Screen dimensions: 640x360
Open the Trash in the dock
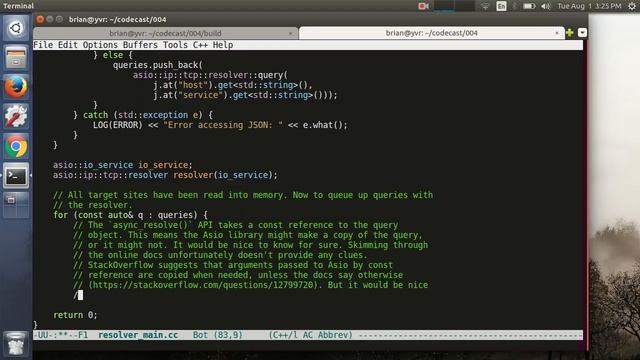[x=16, y=344]
